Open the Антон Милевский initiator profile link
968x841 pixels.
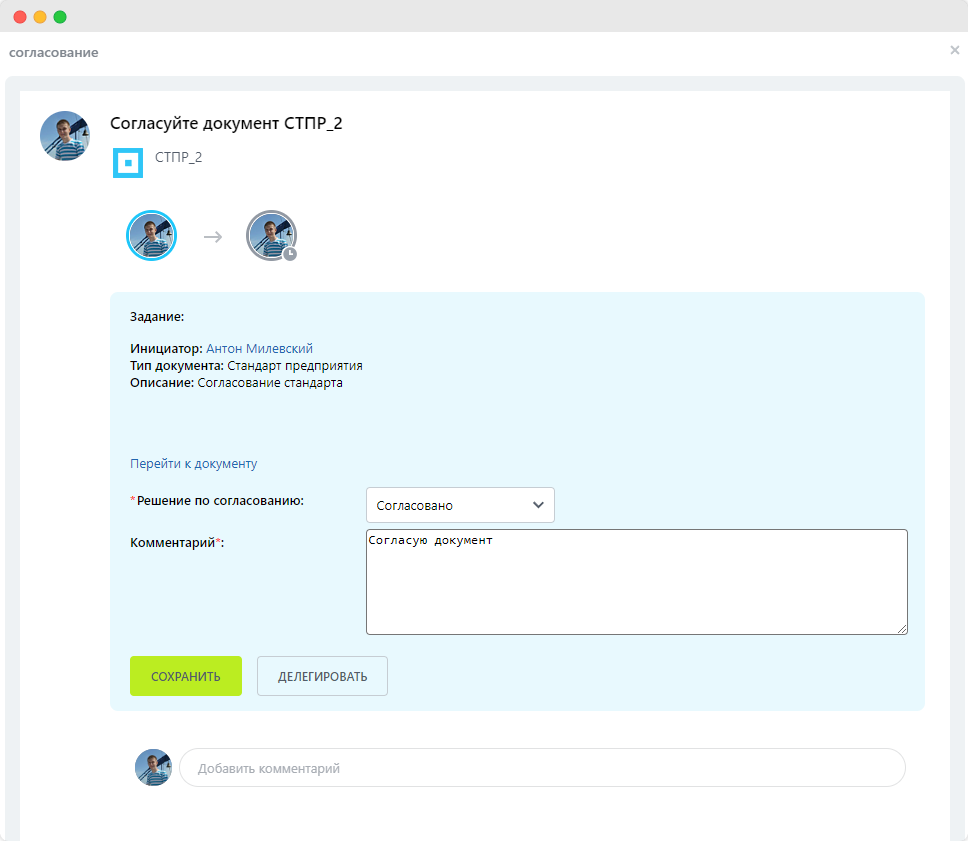point(259,348)
